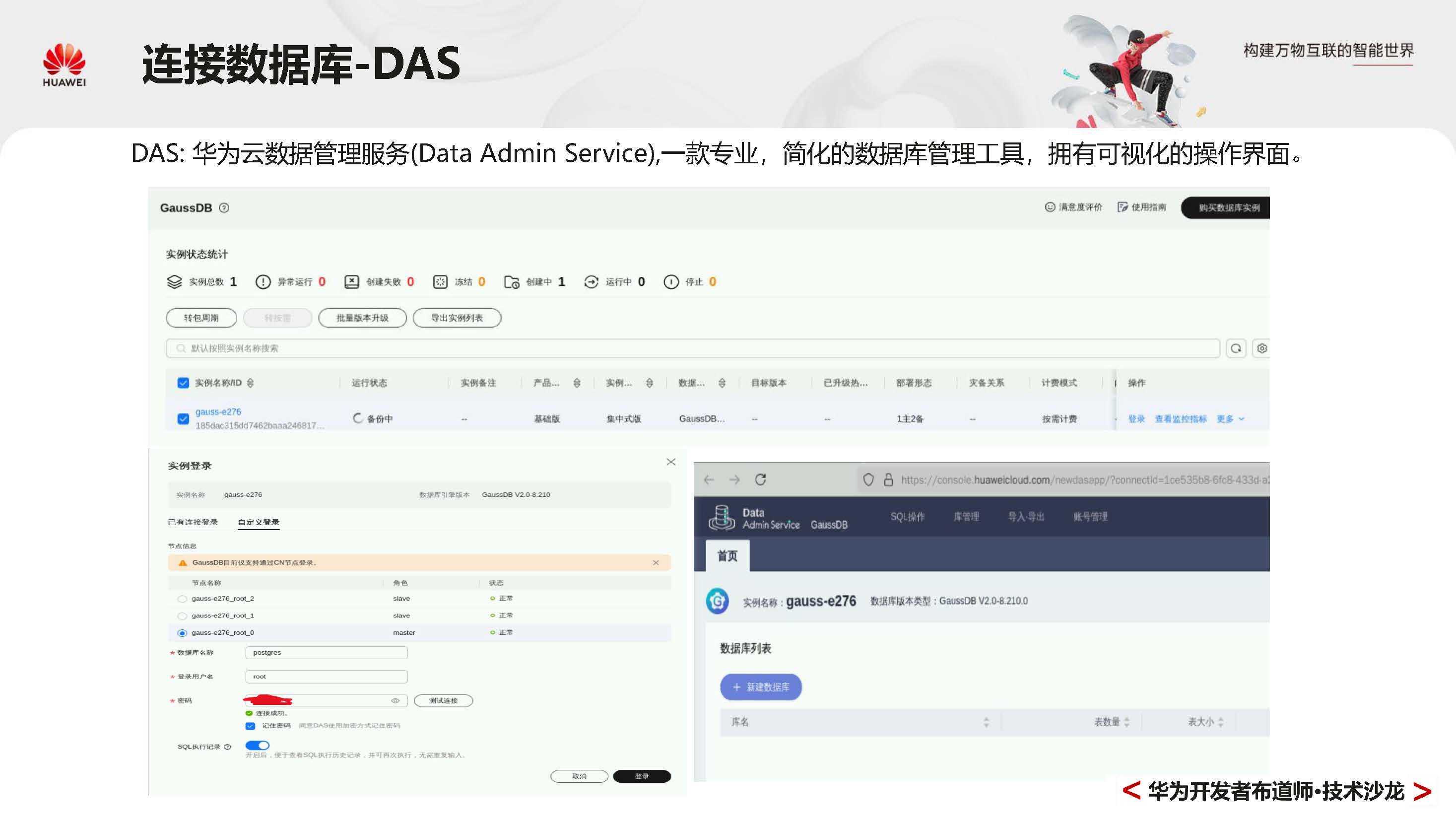
Task: Open the search settings gear icon
Action: coord(1262,348)
